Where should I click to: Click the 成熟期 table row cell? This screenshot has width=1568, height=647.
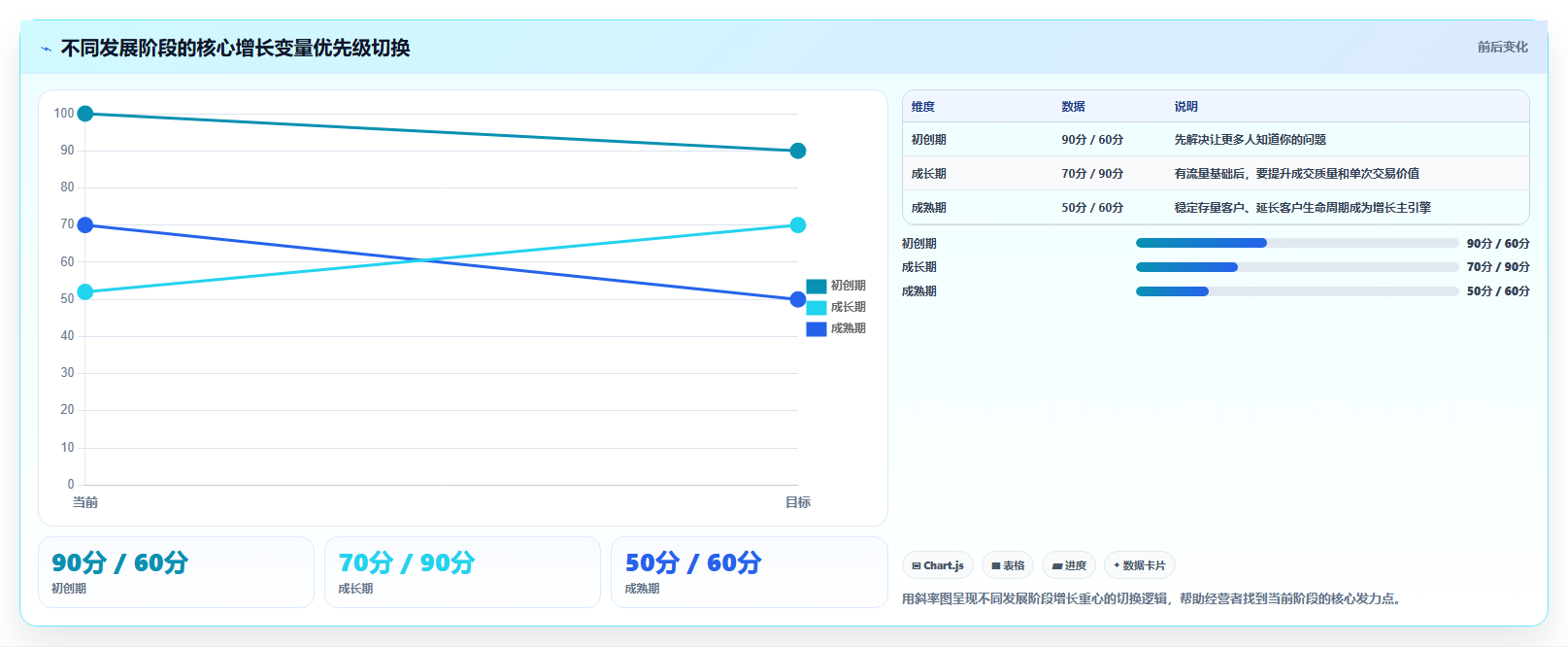(929, 208)
